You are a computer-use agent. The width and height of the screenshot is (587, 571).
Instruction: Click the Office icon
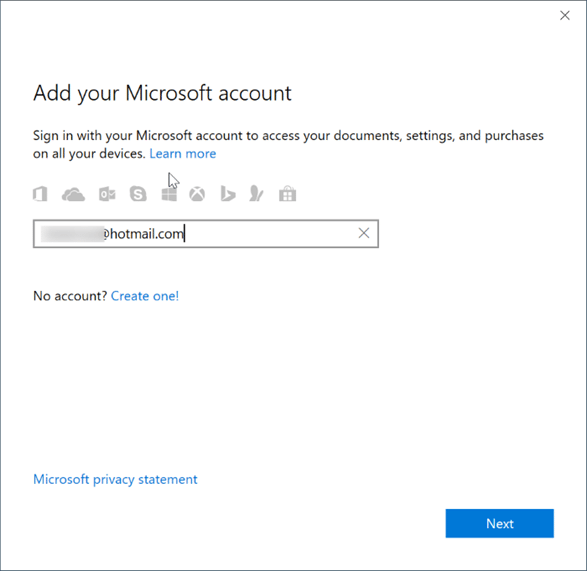[x=40, y=194]
